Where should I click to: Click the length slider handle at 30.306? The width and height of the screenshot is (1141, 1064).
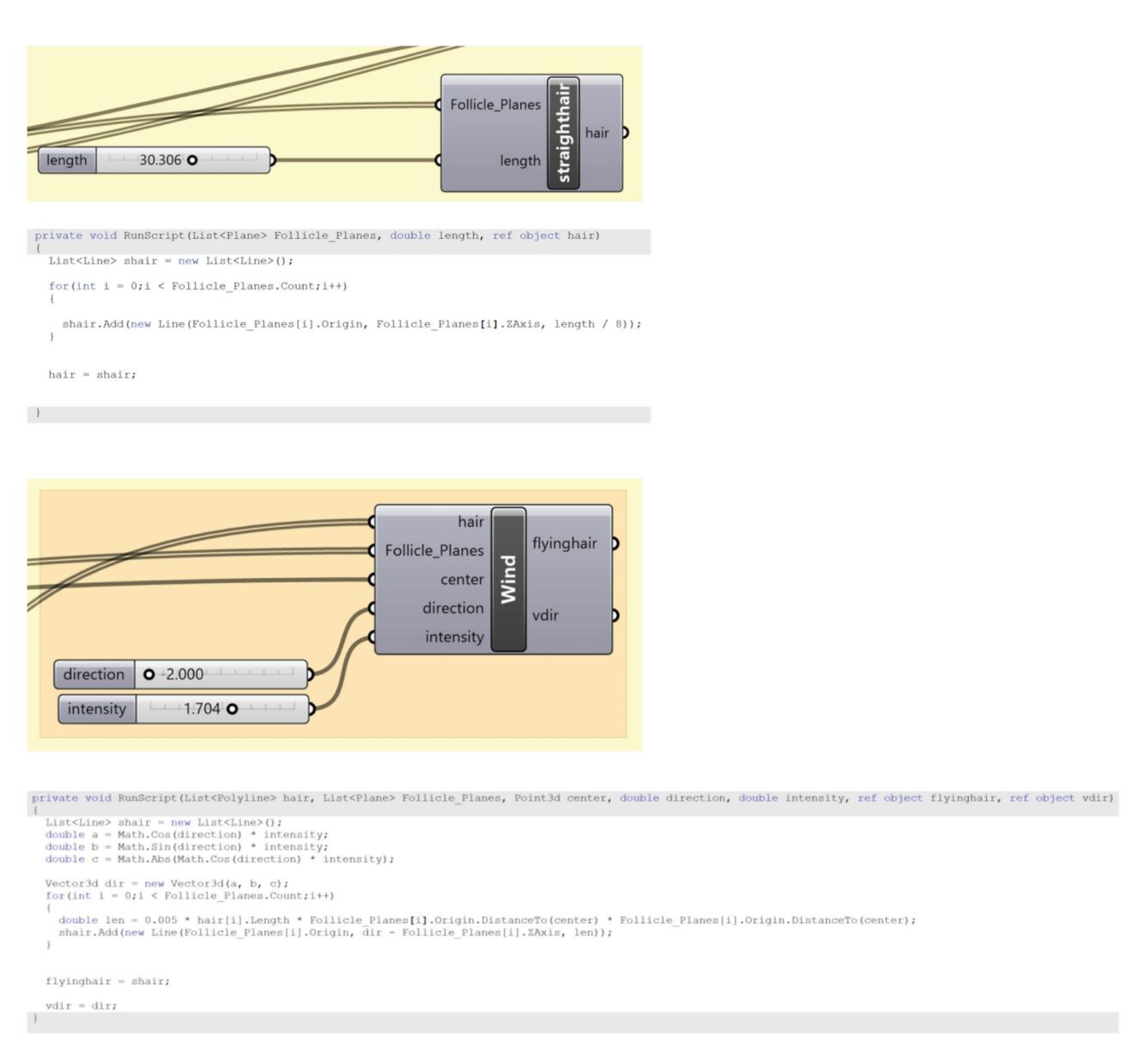(192, 161)
